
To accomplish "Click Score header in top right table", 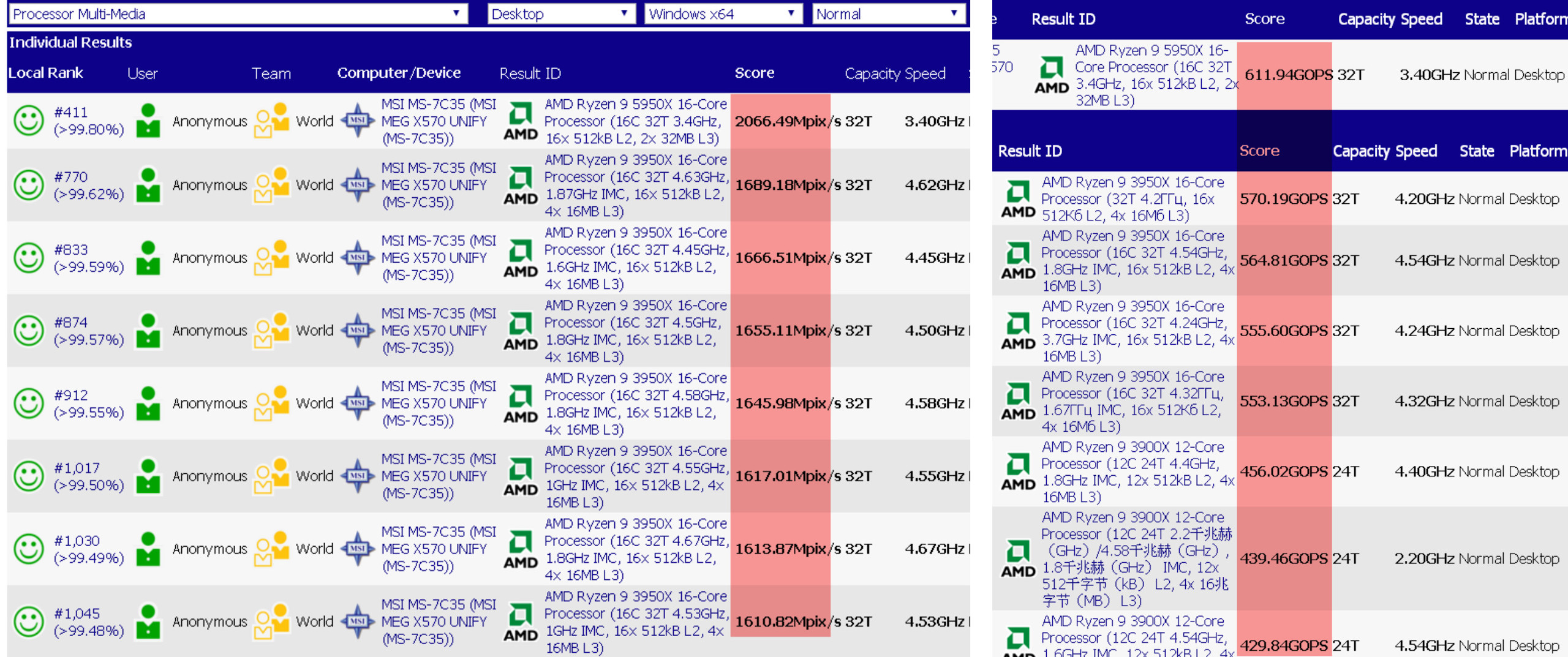I will point(1264,19).
